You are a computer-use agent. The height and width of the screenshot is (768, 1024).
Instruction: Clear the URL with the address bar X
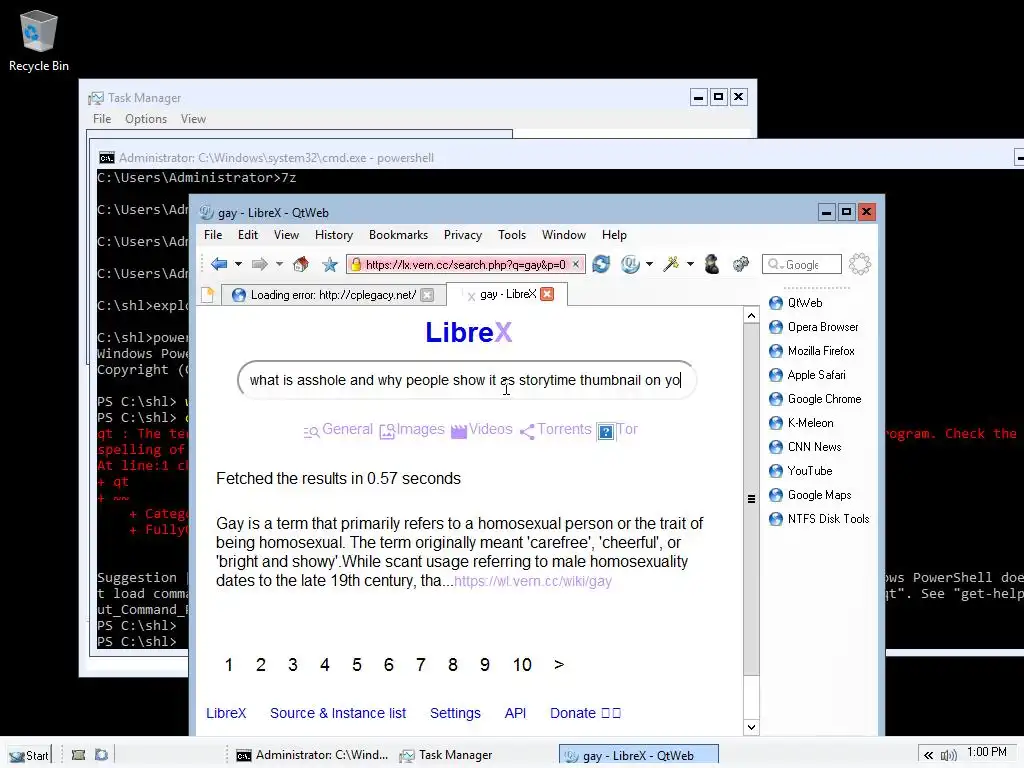pos(575,264)
